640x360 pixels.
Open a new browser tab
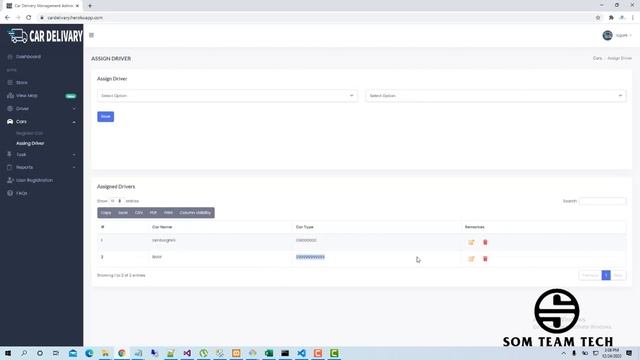coord(90,6)
